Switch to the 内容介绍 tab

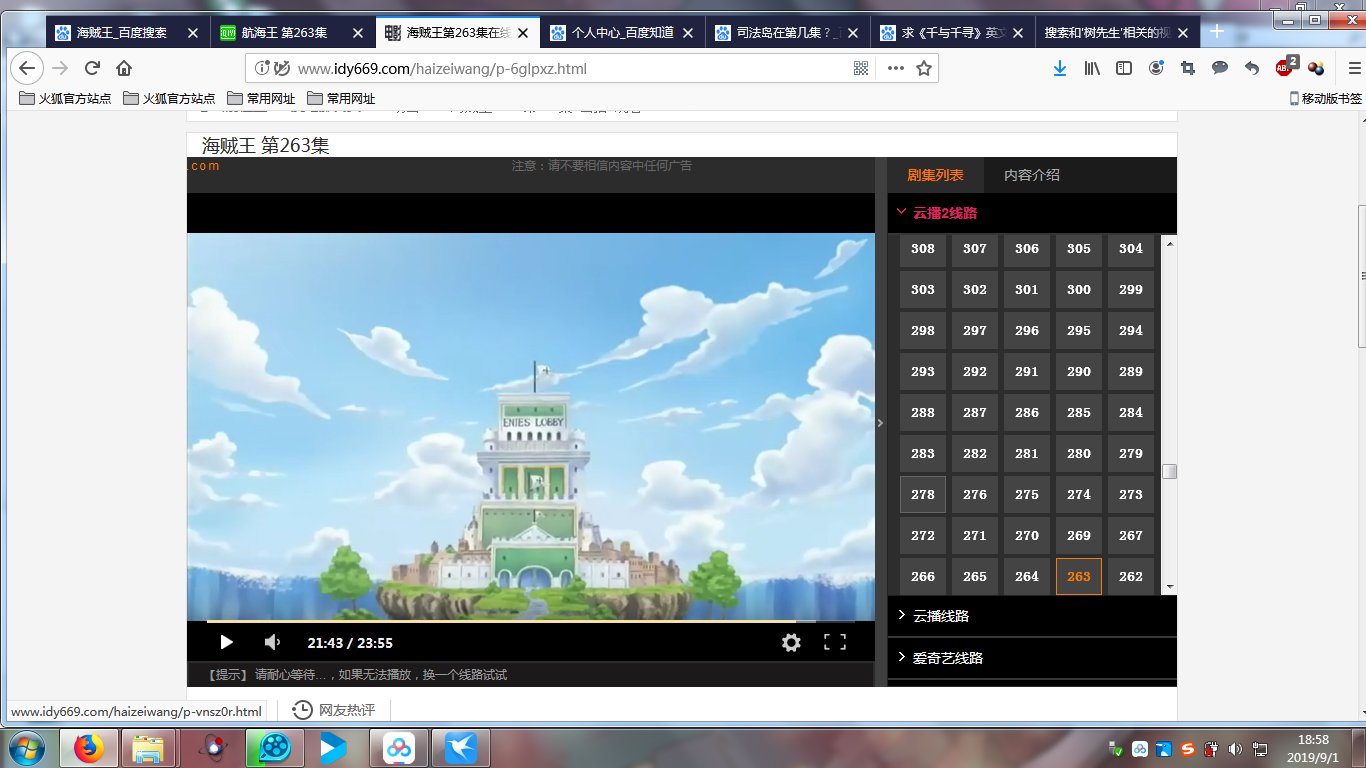click(1032, 175)
